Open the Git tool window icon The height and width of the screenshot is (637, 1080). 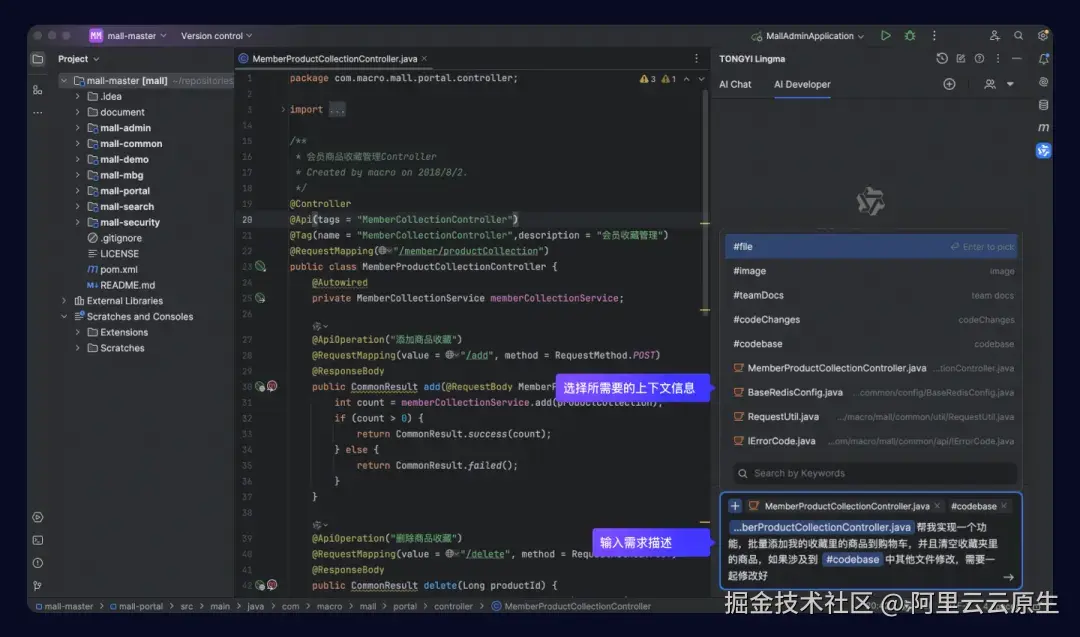[38, 585]
